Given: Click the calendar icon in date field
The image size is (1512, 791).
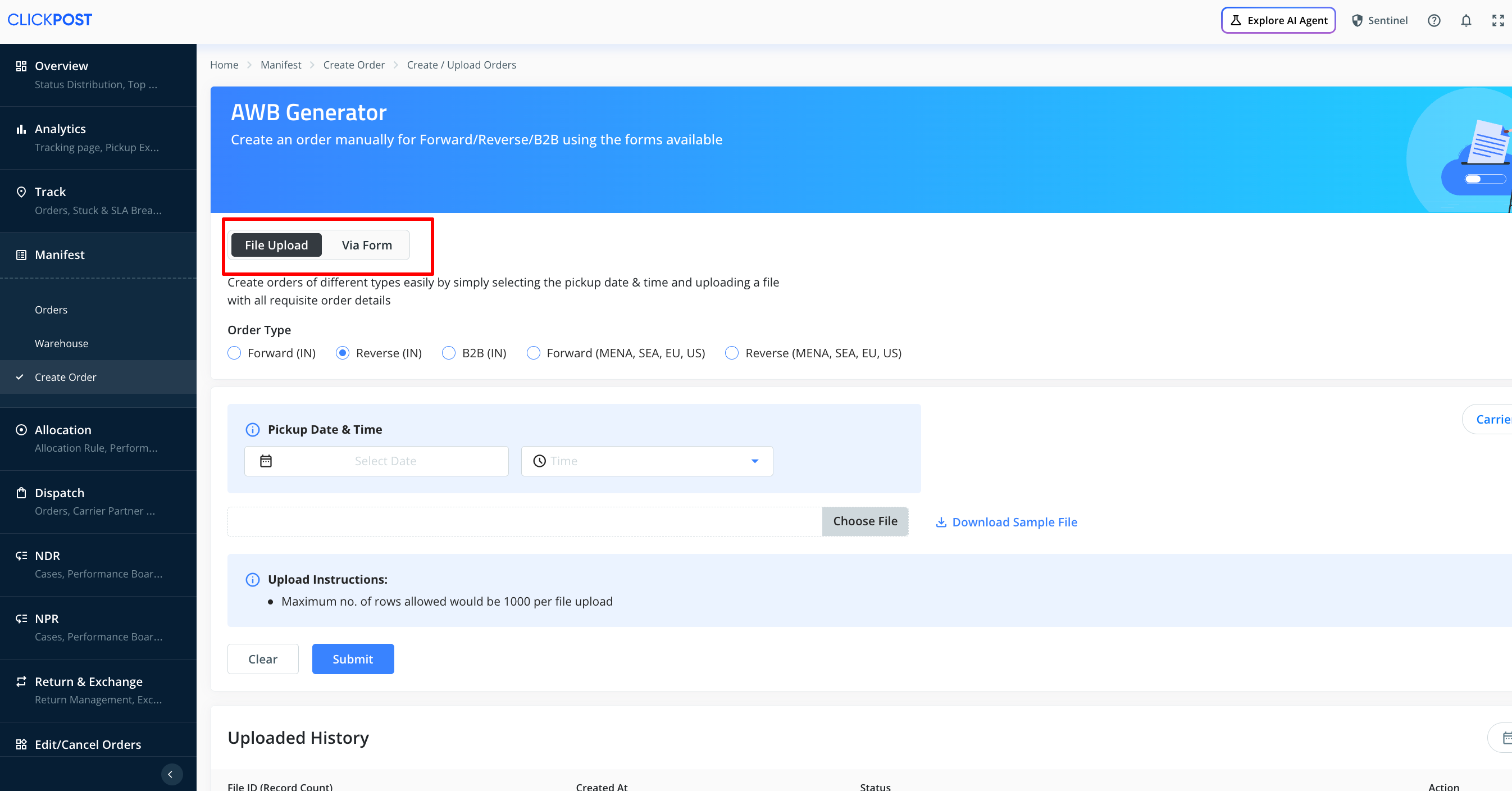Looking at the screenshot, I should [266, 461].
